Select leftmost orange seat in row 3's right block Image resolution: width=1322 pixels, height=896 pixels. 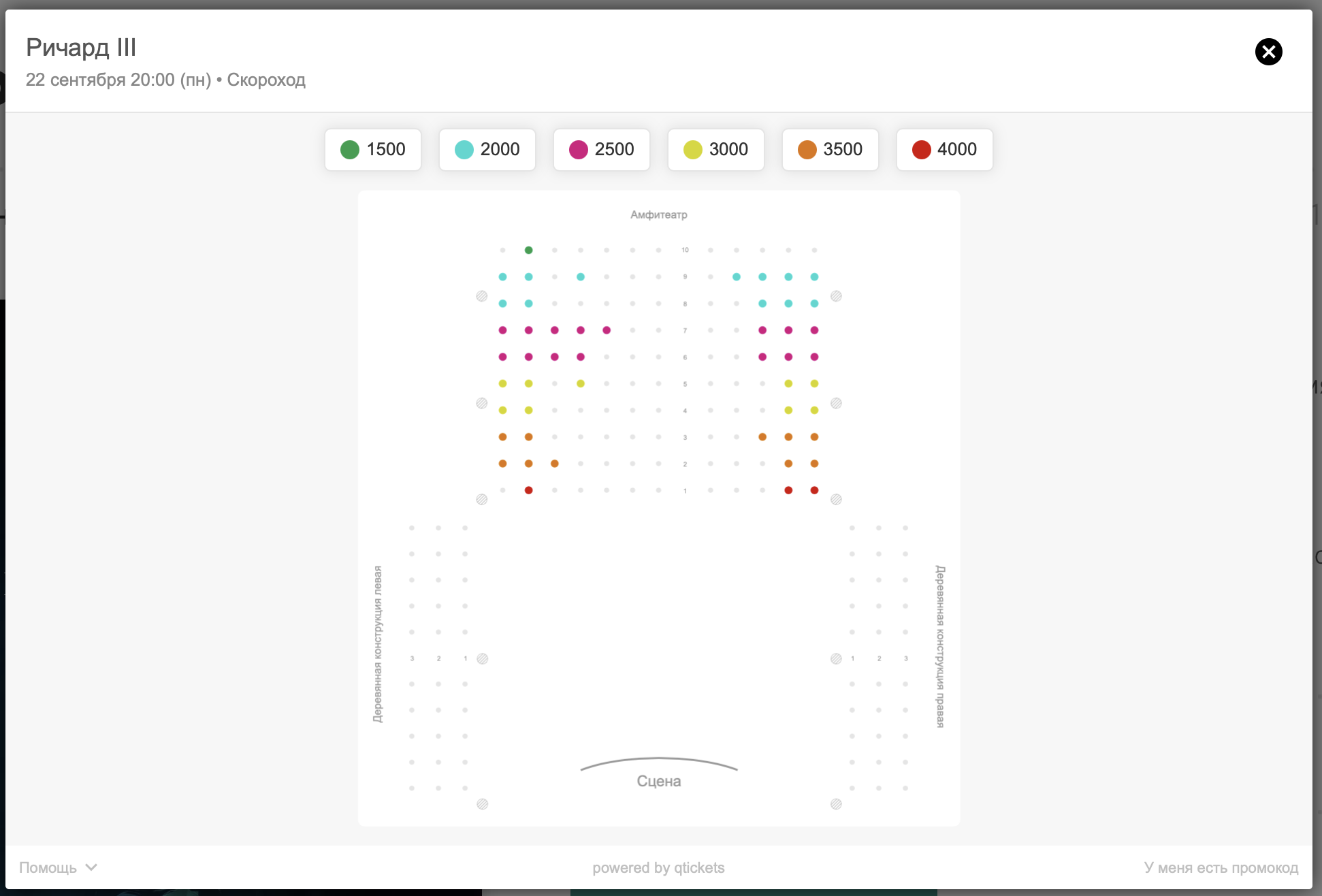click(x=762, y=437)
